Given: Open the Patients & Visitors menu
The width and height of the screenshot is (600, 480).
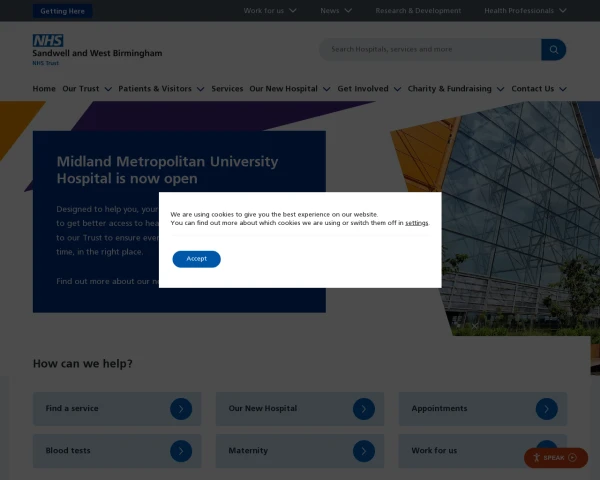Looking at the screenshot, I should coord(161,89).
